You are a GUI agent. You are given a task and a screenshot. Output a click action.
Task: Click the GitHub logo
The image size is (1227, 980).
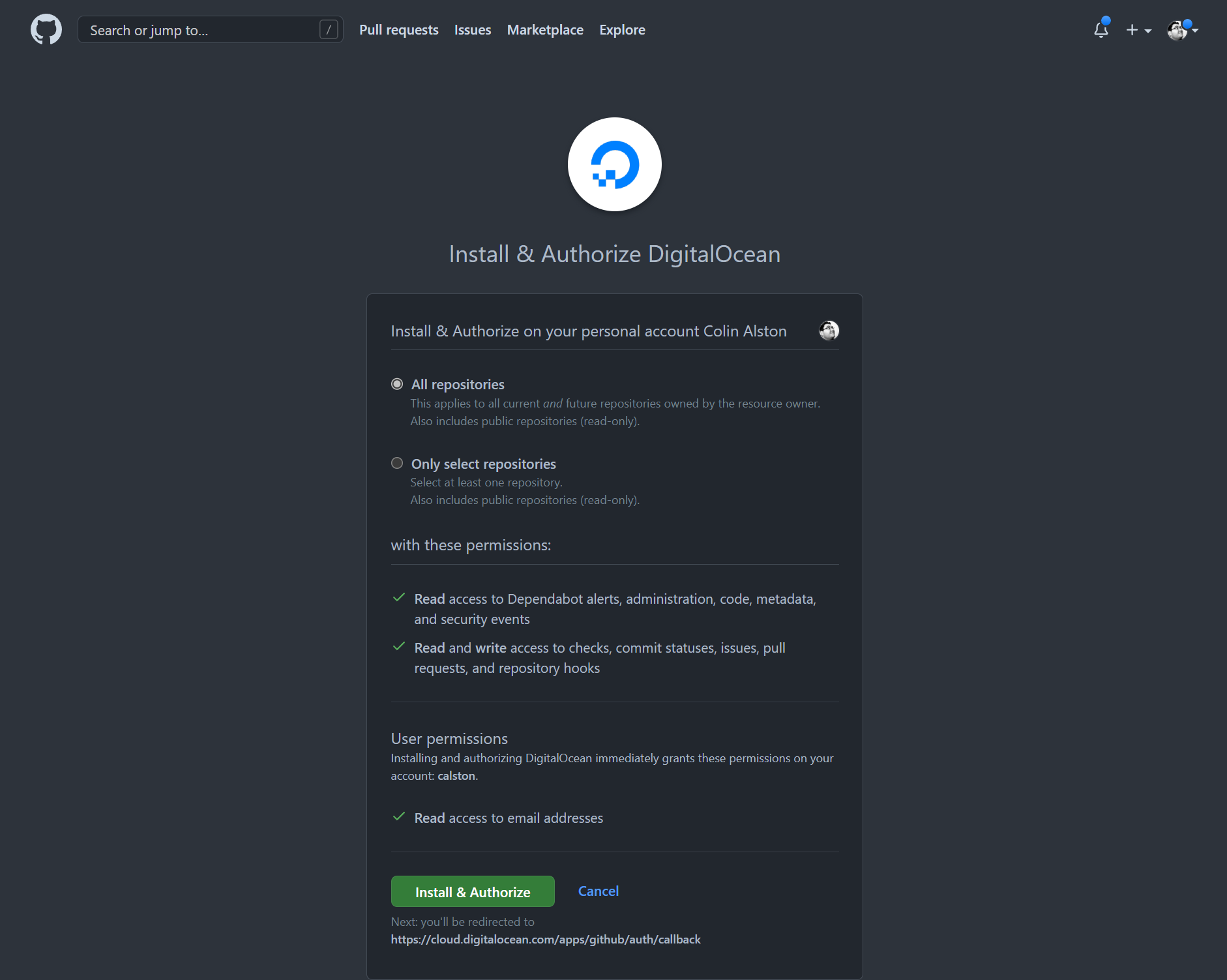pos(46,29)
